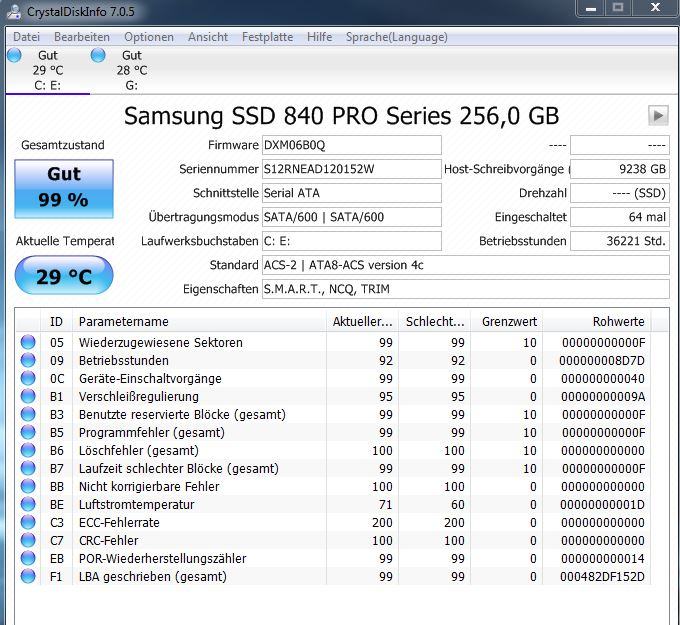This screenshot has width=680, height=625.
Task: Select parameter name ECC-Fehlerrate
Action: tap(119, 523)
